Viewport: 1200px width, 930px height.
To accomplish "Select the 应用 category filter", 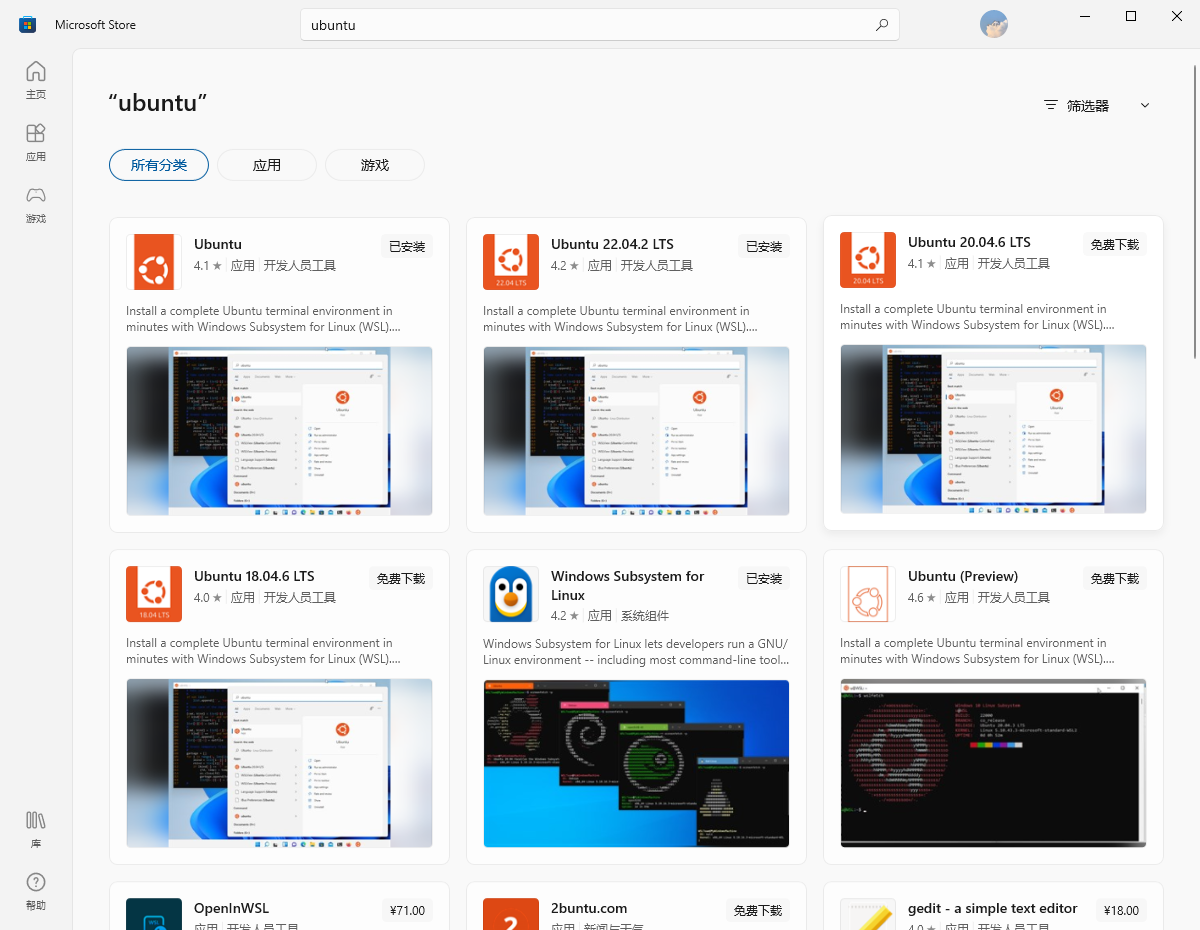I will pyautogui.click(x=266, y=165).
